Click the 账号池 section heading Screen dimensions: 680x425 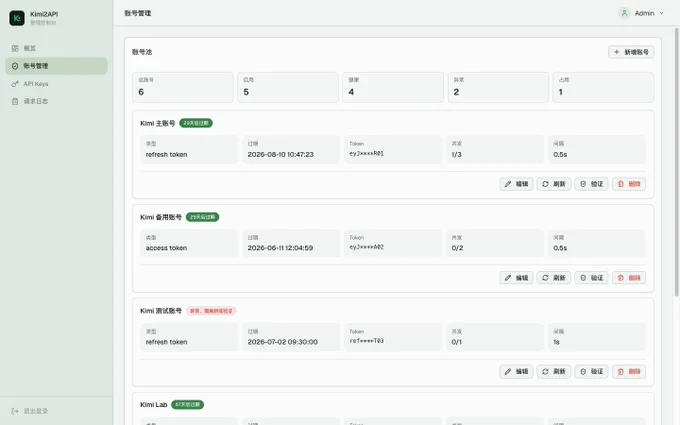point(142,52)
